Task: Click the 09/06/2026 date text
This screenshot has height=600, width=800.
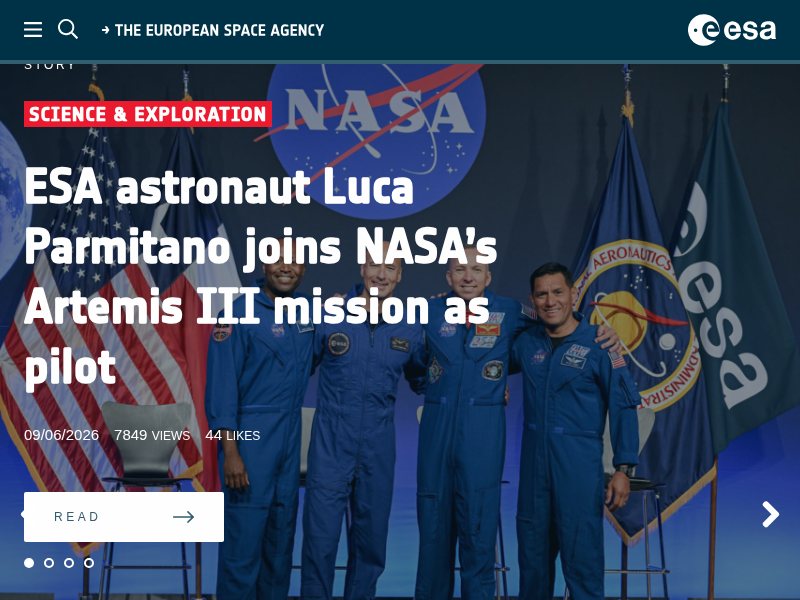Action: [x=61, y=435]
